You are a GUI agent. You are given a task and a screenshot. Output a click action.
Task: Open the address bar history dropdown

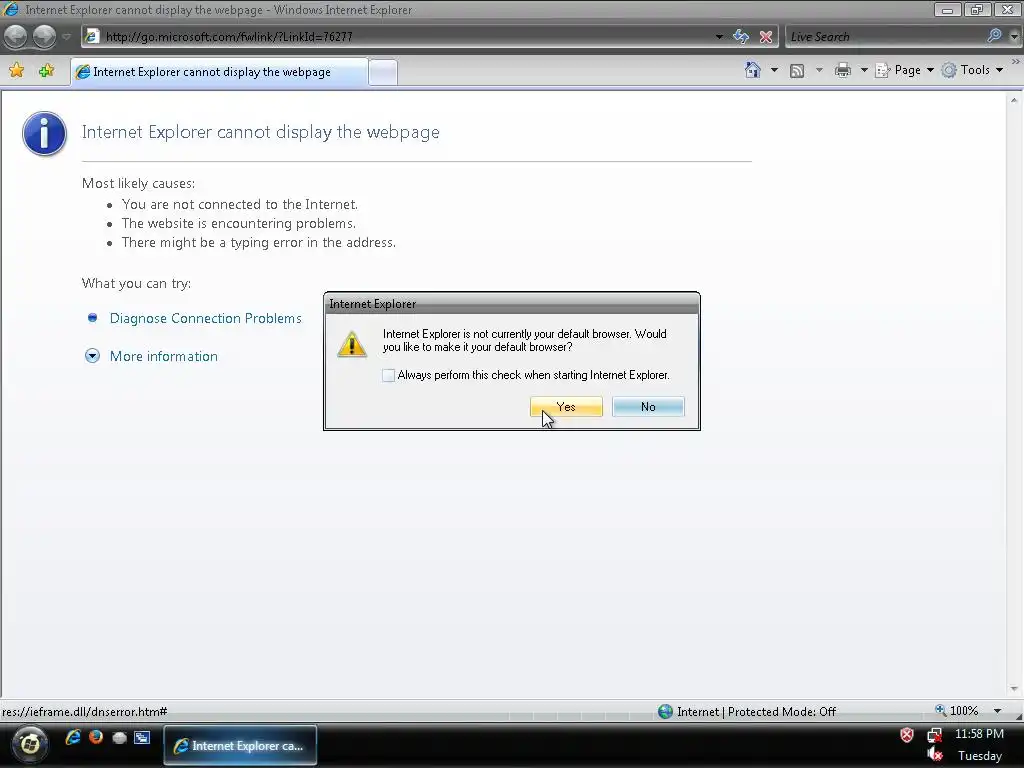pyautogui.click(x=718, y=37)
